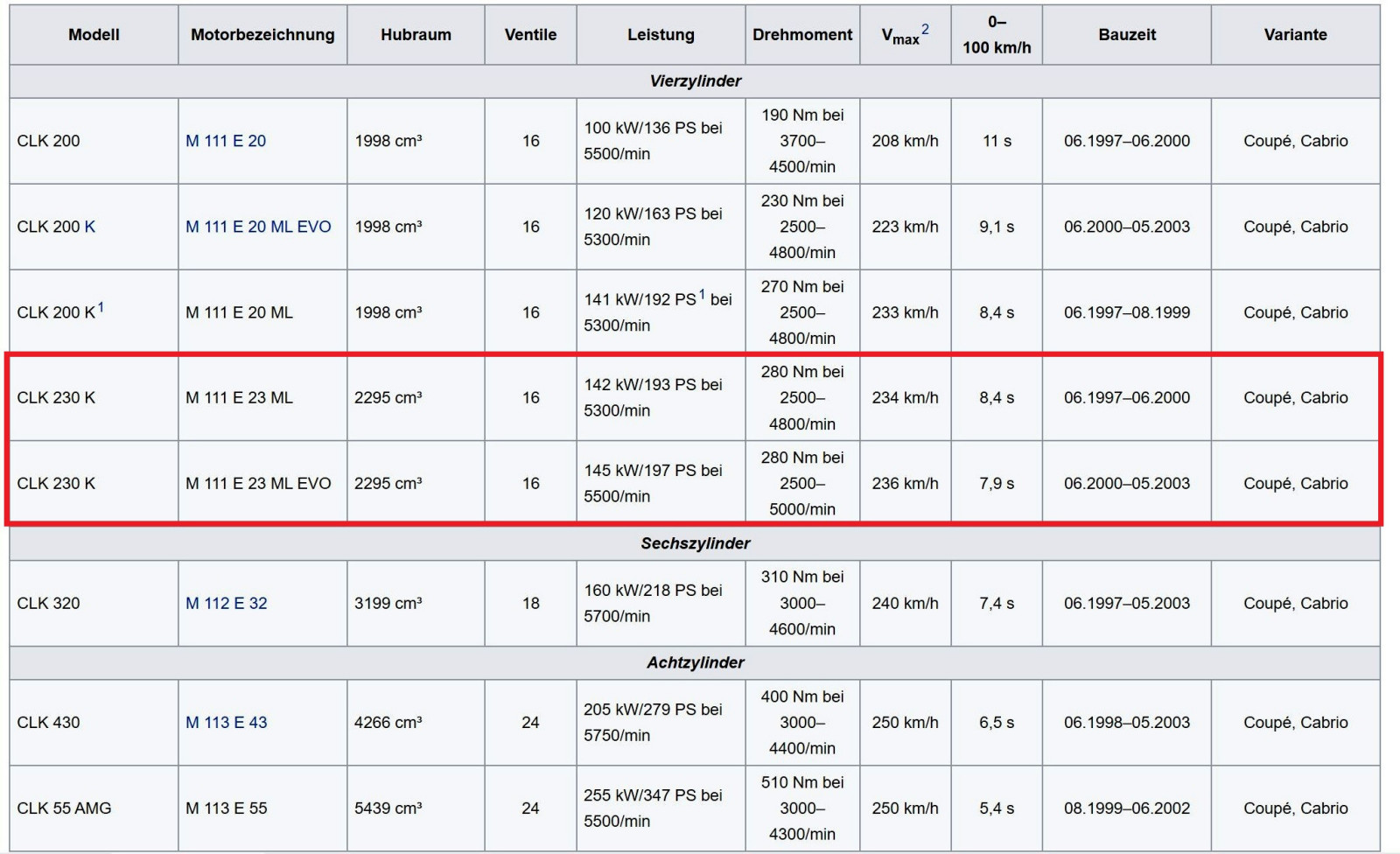Screen dimensions: 1400x854
Task: Click the 06.1997–08.1999 production period
Action: coord(1127,312)
